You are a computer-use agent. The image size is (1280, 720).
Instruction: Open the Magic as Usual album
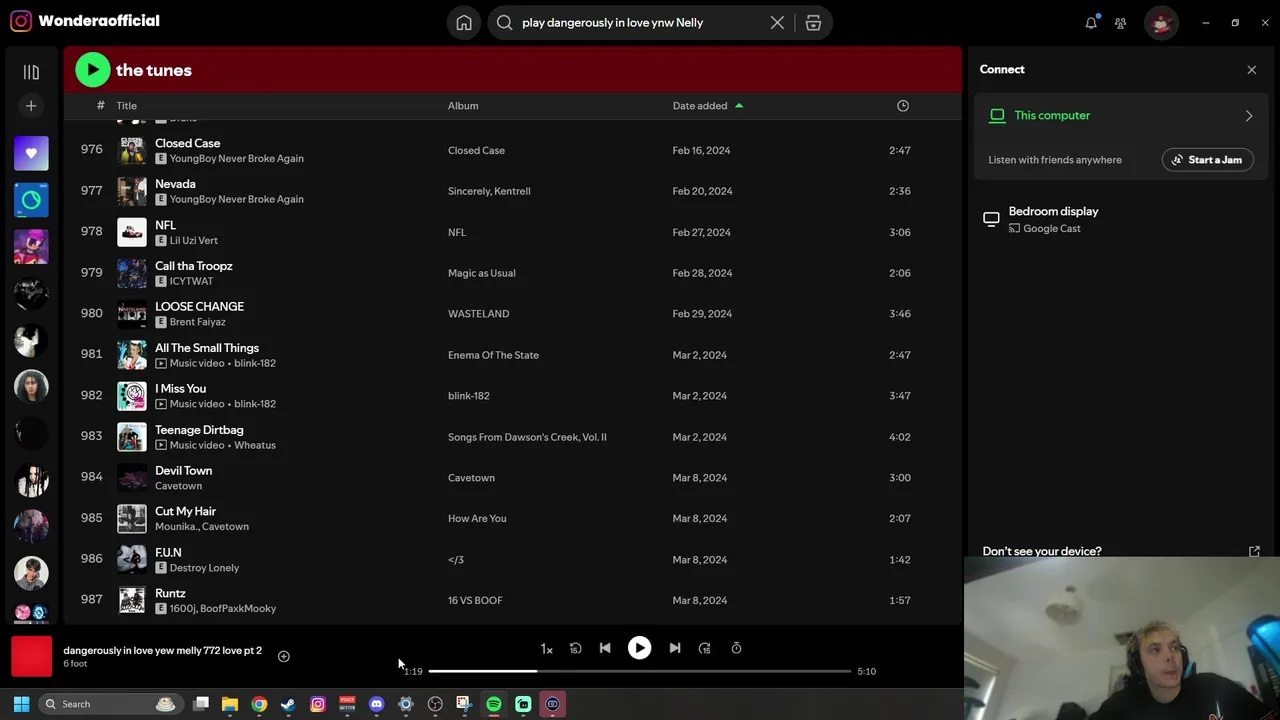[x=482, y=273]
